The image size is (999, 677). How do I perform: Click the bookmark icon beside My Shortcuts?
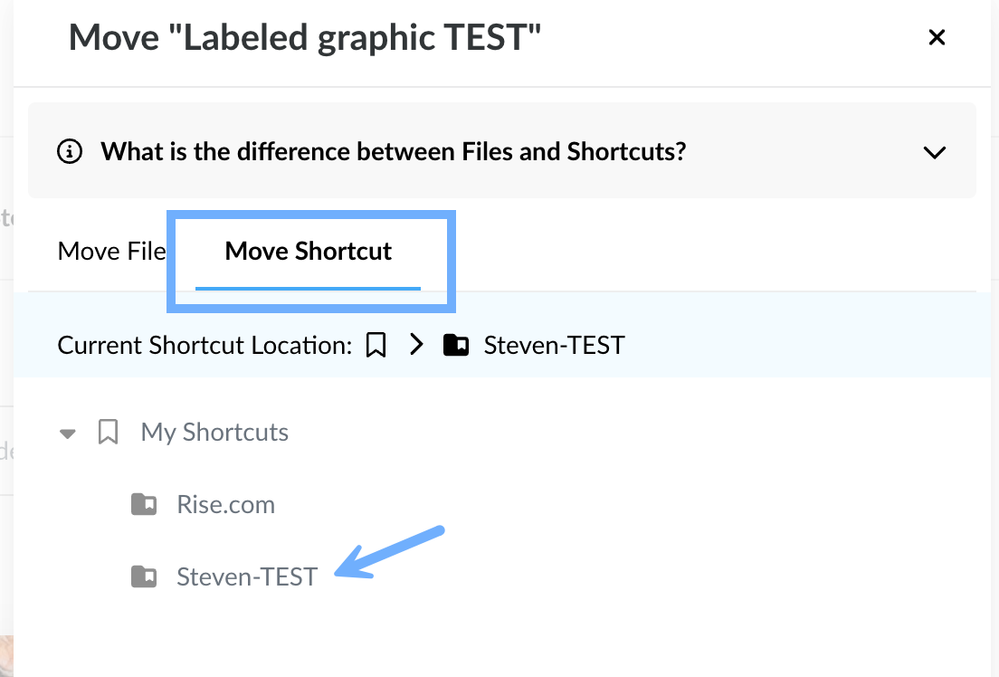pos(108,432)
